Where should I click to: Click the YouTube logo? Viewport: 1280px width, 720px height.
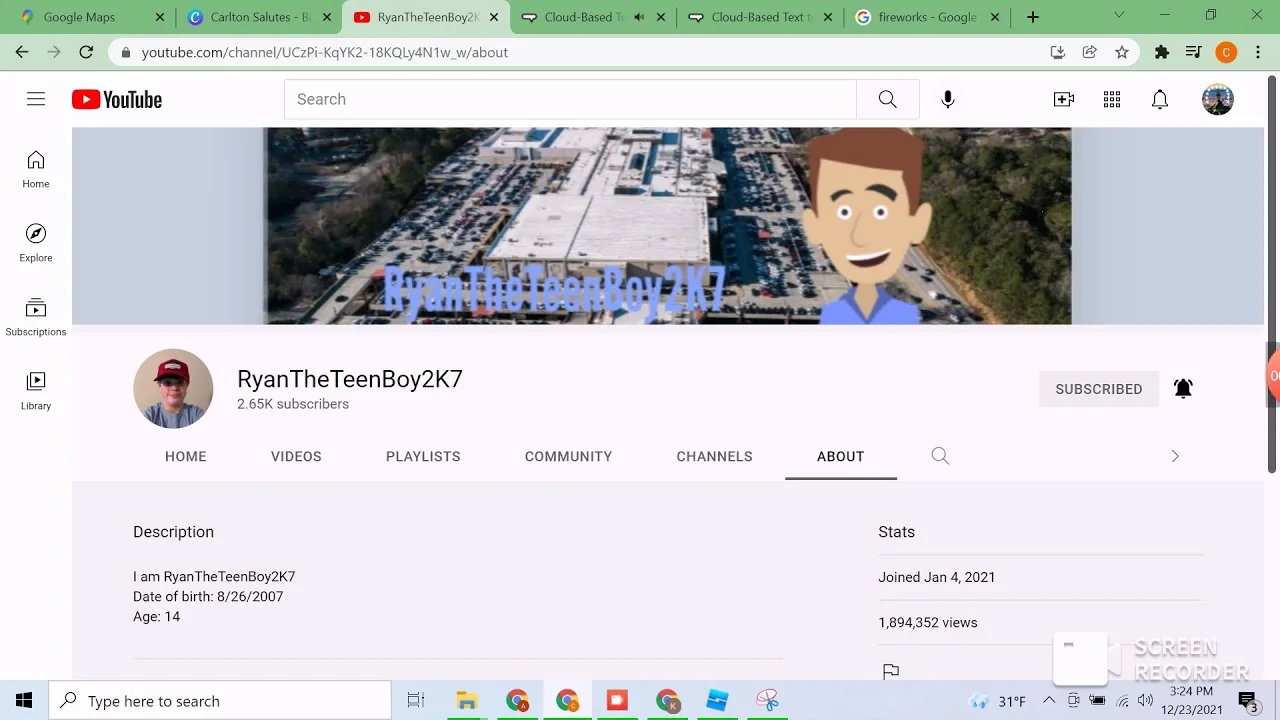click(x=117, y=99)
